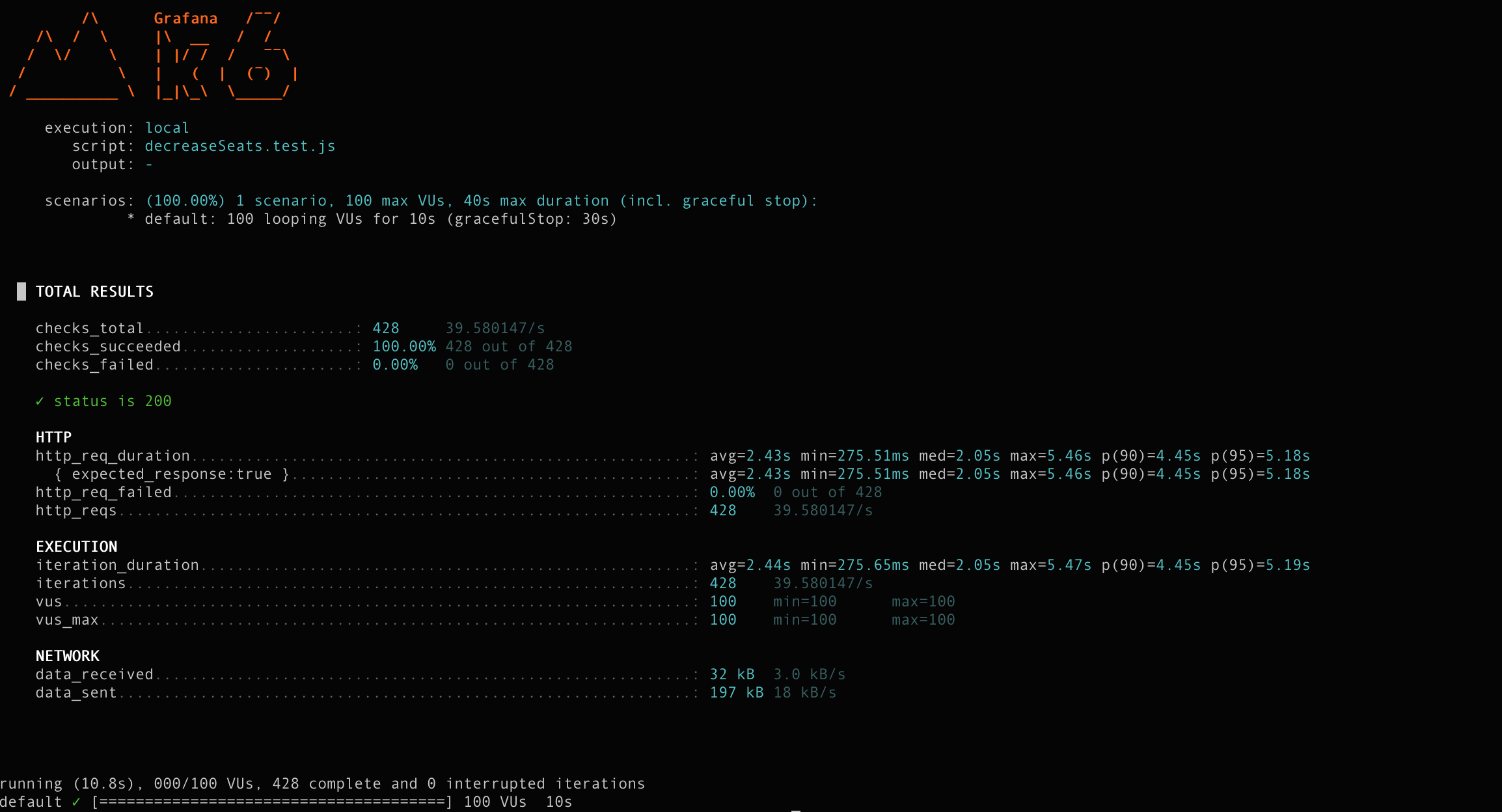Click the vus_max metric label
The height and width of the screenshot is (812, 1502).
coord(67,620)
